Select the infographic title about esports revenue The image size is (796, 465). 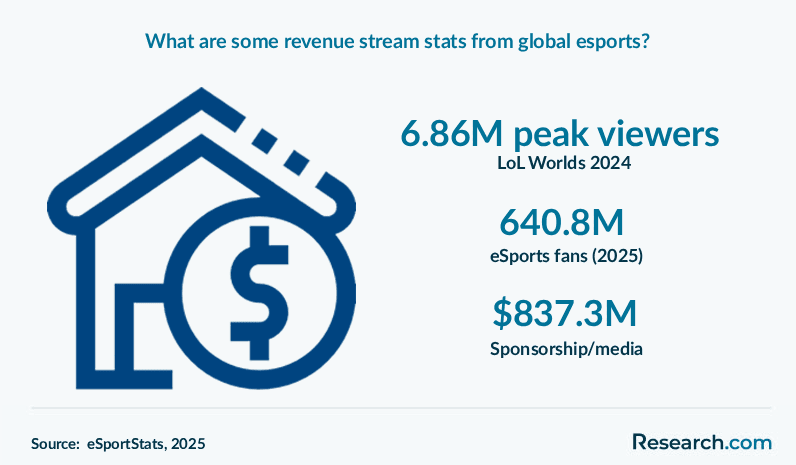[397, 41]
